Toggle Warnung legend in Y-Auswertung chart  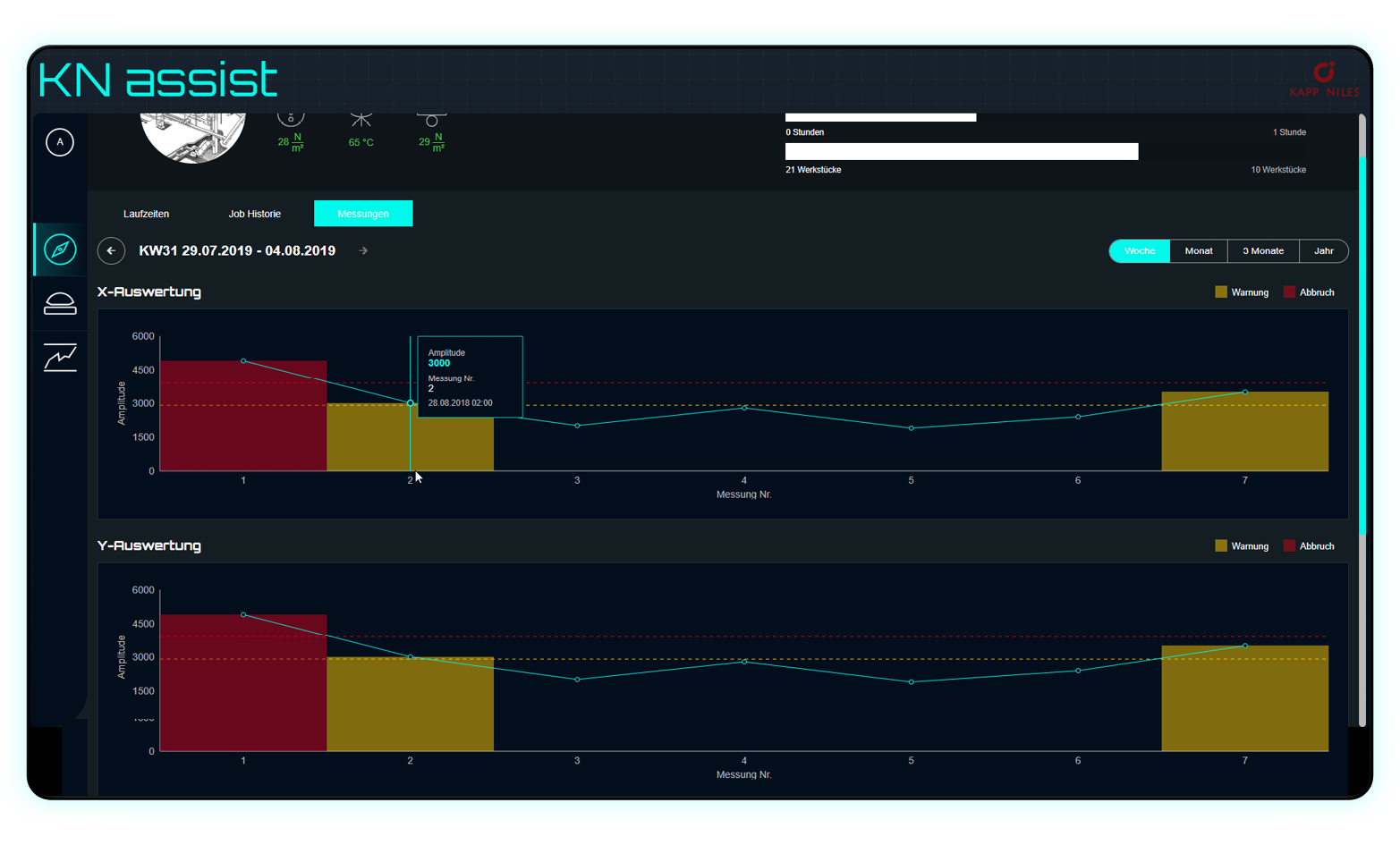tap(1242, 546)
